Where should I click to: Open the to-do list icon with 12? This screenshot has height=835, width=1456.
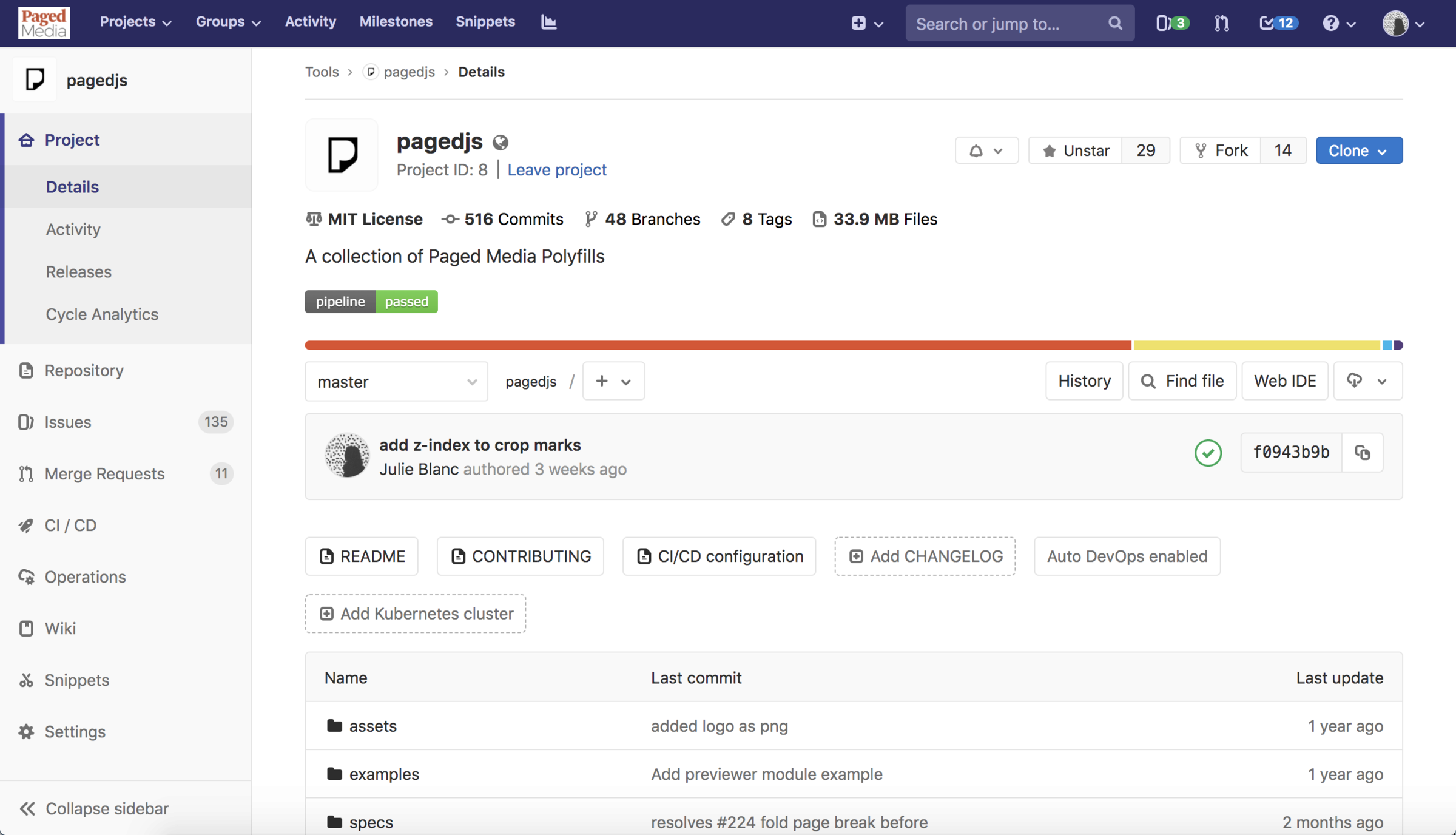coord(1278,23)
